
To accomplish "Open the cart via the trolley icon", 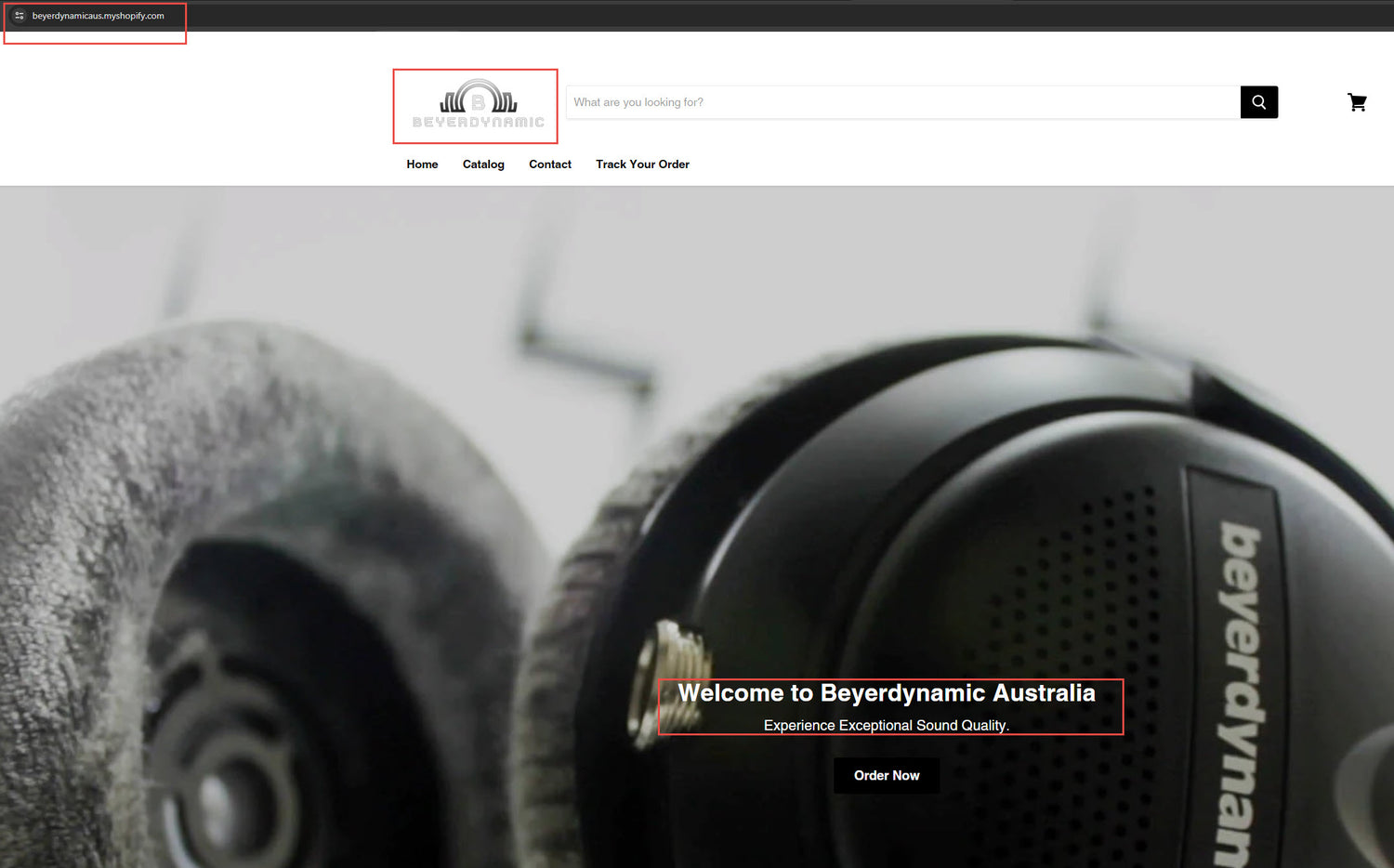I will 1357,102.
